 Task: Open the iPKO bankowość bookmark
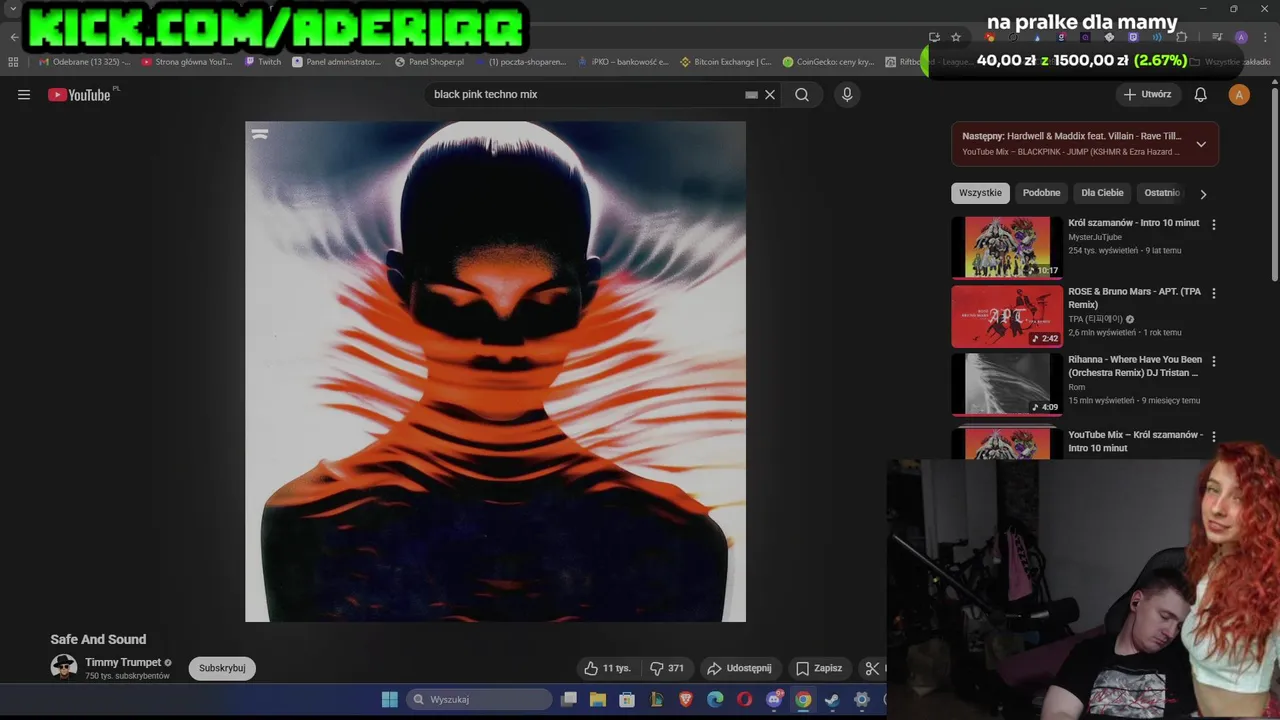point(622,62)
